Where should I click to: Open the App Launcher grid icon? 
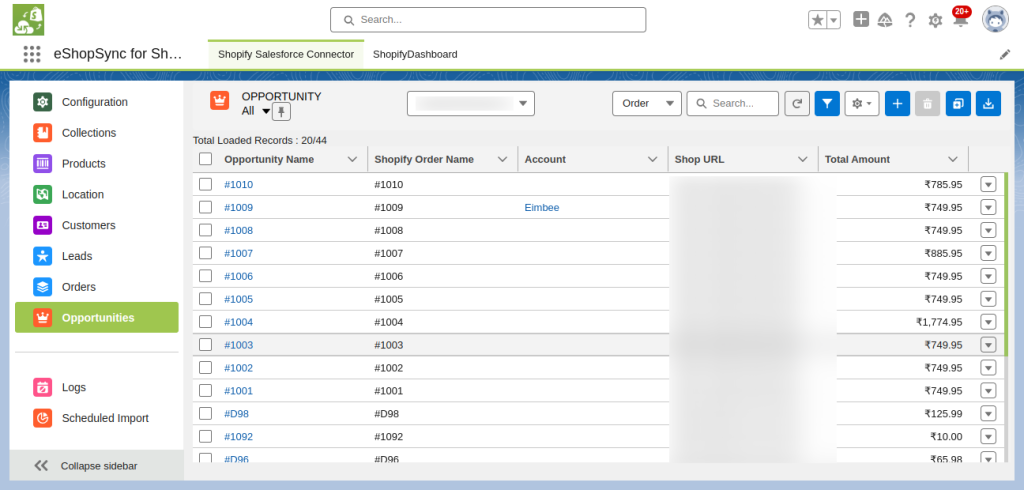[31, 54]
